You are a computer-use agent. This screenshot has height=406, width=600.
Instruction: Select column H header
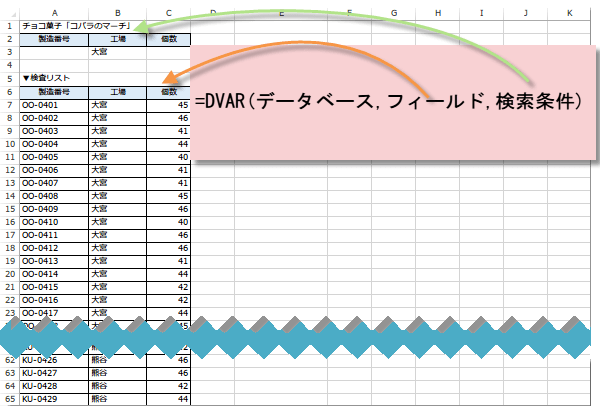coord(438,13)
